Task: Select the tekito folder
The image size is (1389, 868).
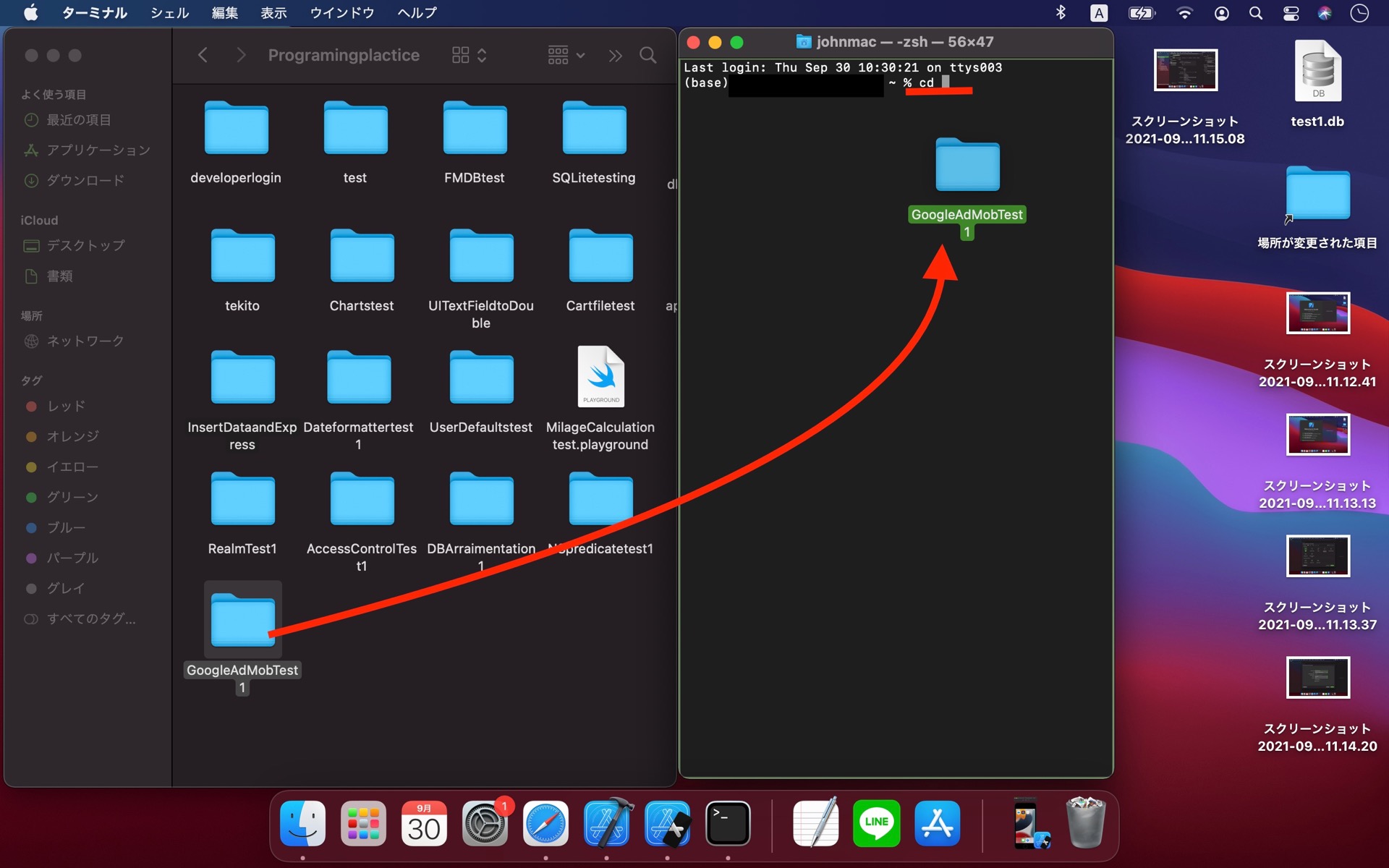Action: [x=242, y=256]
